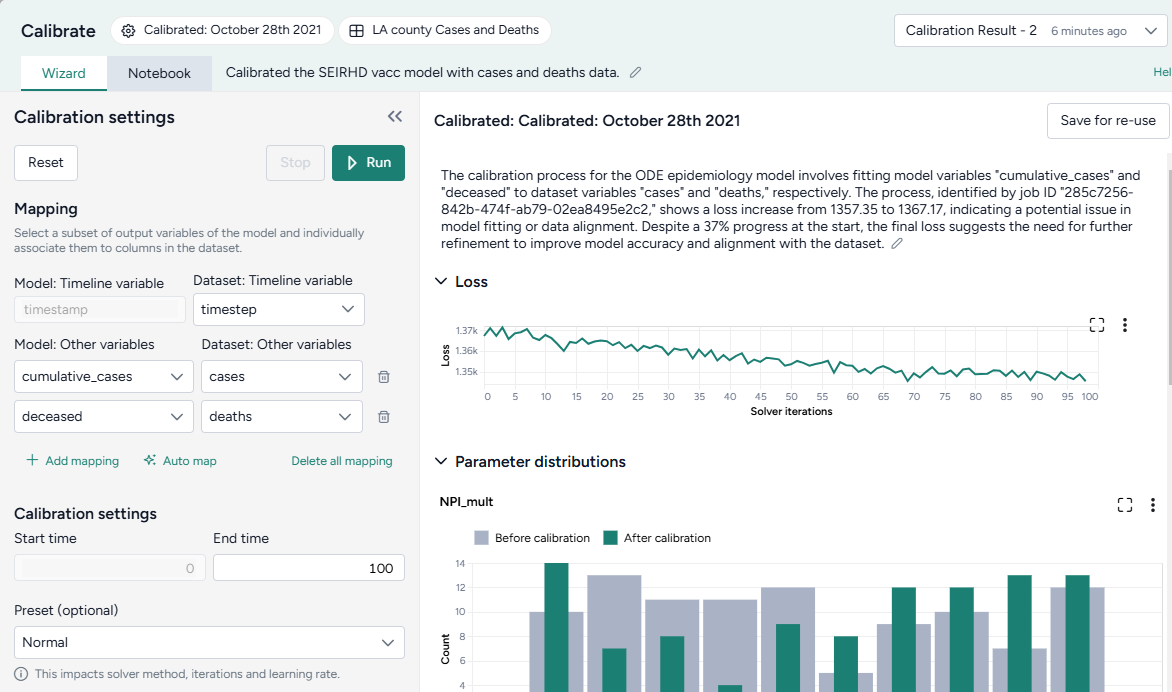The image size is (1172, 692).
Task: Open the Preset dropdown set to Normal
Action: click(x=209, y=642)
